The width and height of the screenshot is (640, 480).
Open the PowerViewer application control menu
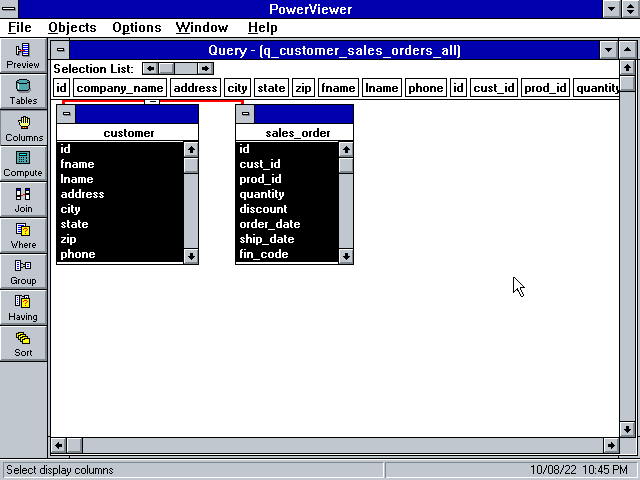pyautogui.click(x=9, y=9)
